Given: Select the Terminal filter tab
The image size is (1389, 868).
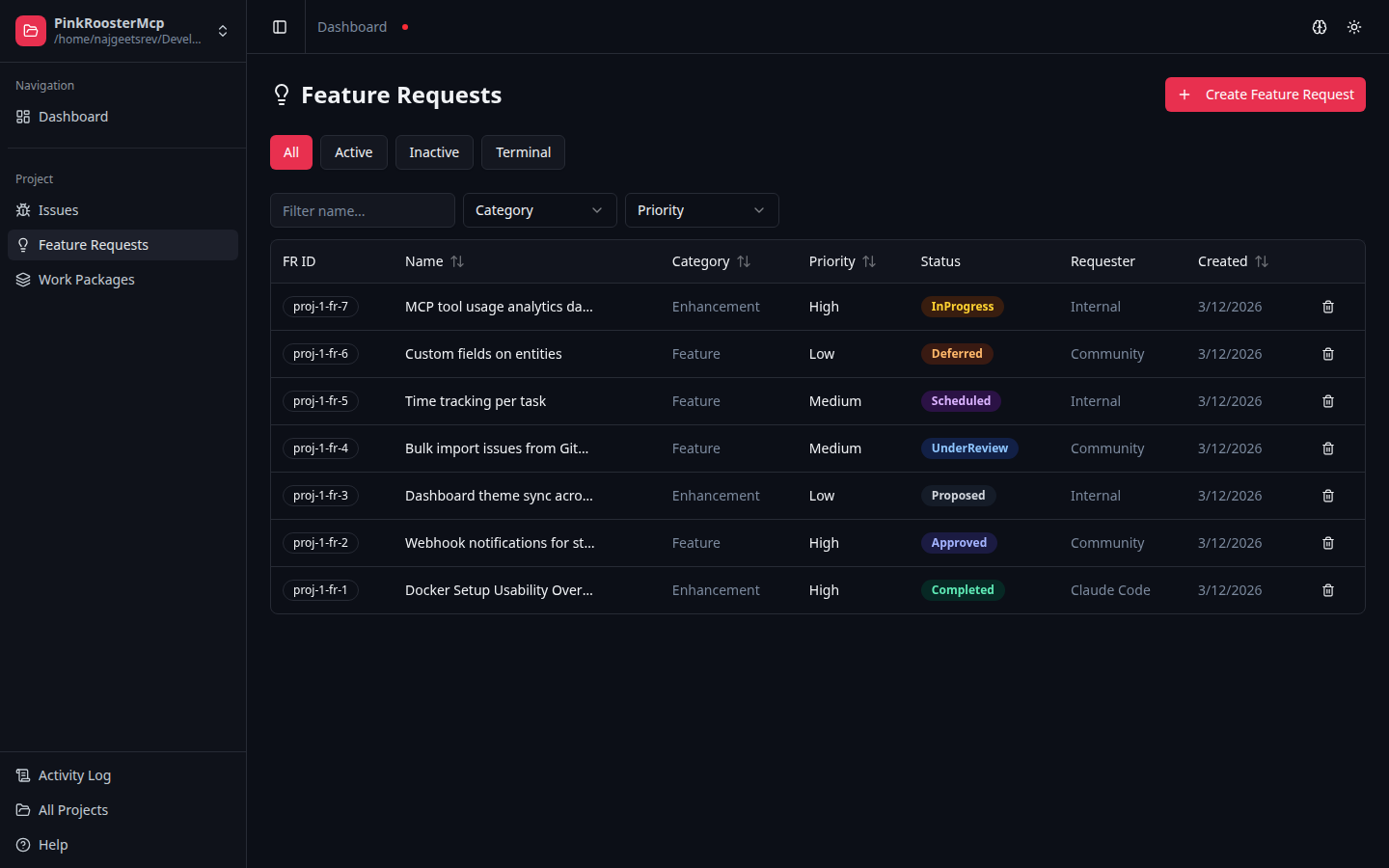Looking at the screenshot, I should coord(524,152).
